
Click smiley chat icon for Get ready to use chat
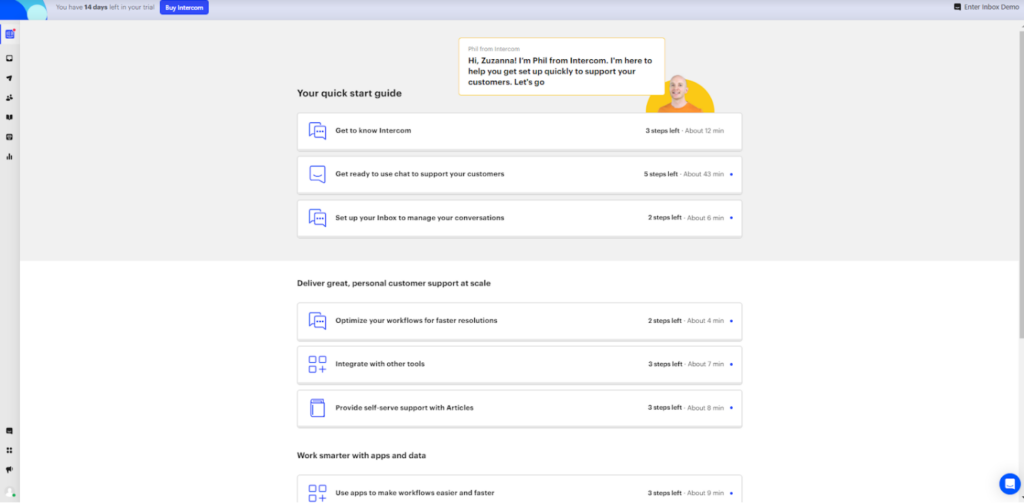[317, 174]
